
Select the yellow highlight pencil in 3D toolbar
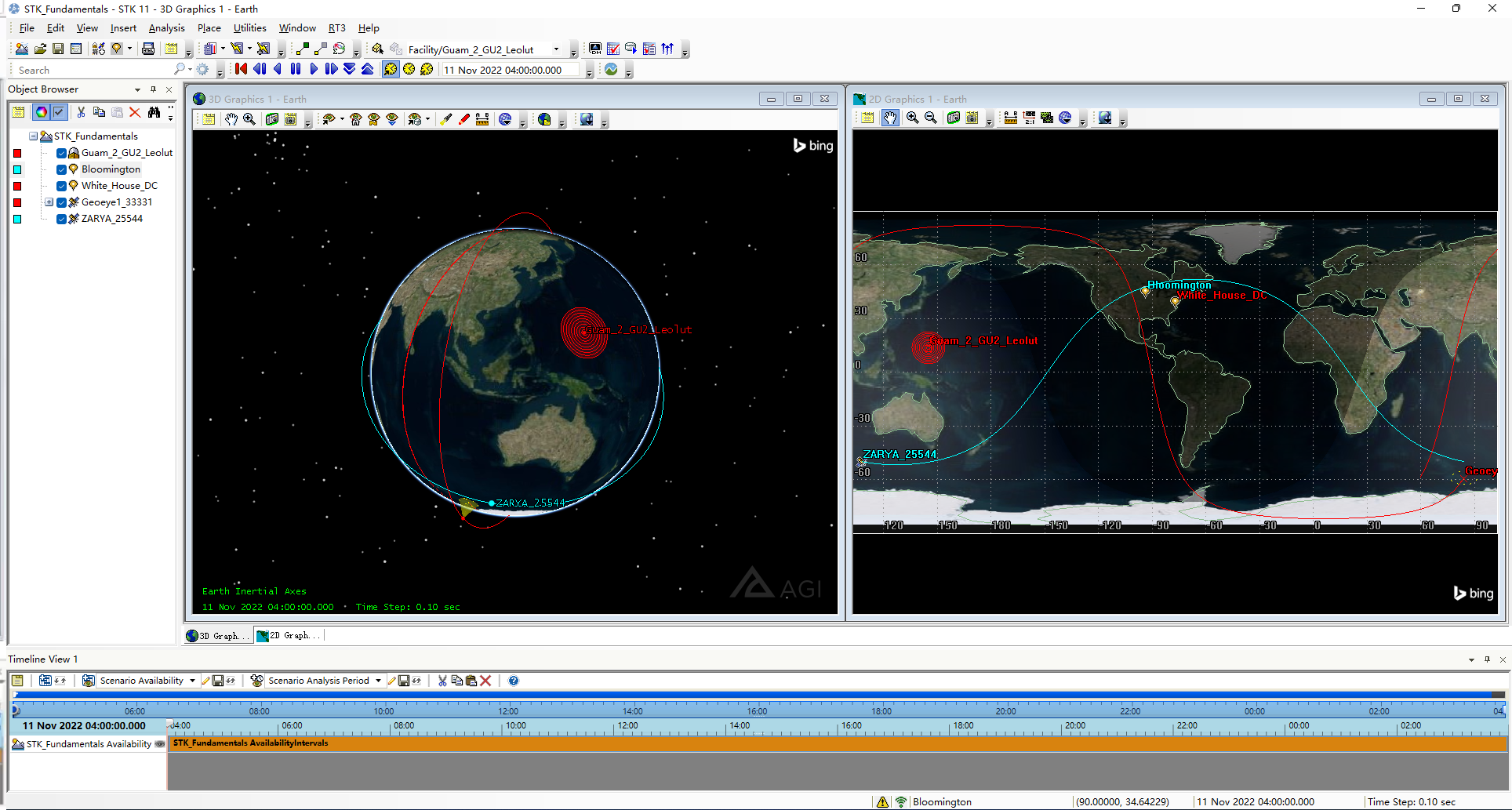coord(446,119)
